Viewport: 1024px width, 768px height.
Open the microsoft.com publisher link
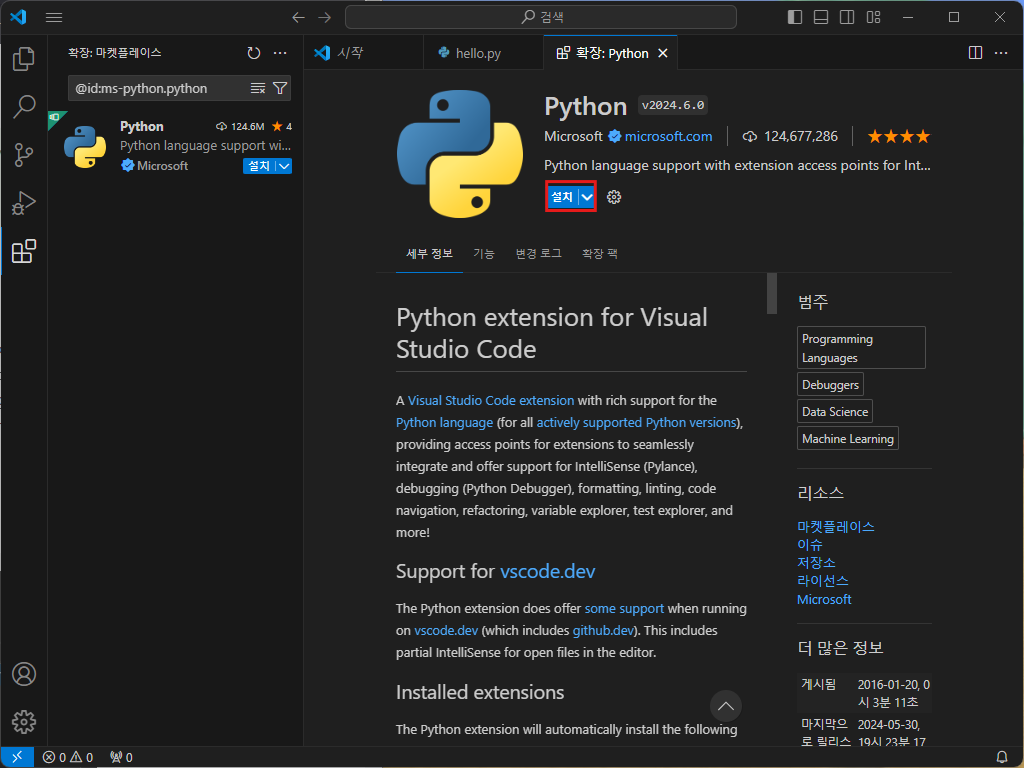(668, 136)
